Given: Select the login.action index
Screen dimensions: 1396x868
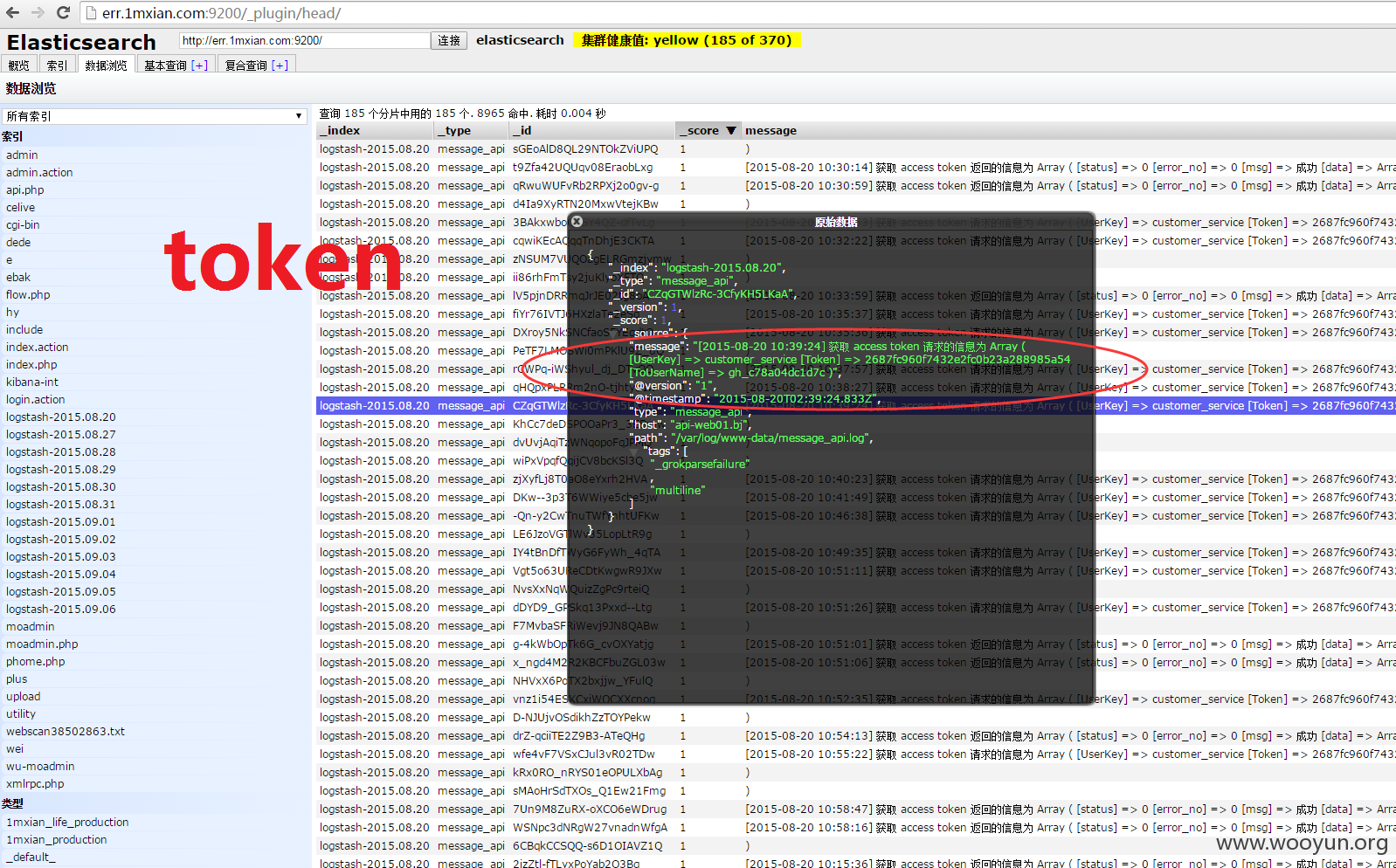Looking at the screenshot, I should coord(36,400).
